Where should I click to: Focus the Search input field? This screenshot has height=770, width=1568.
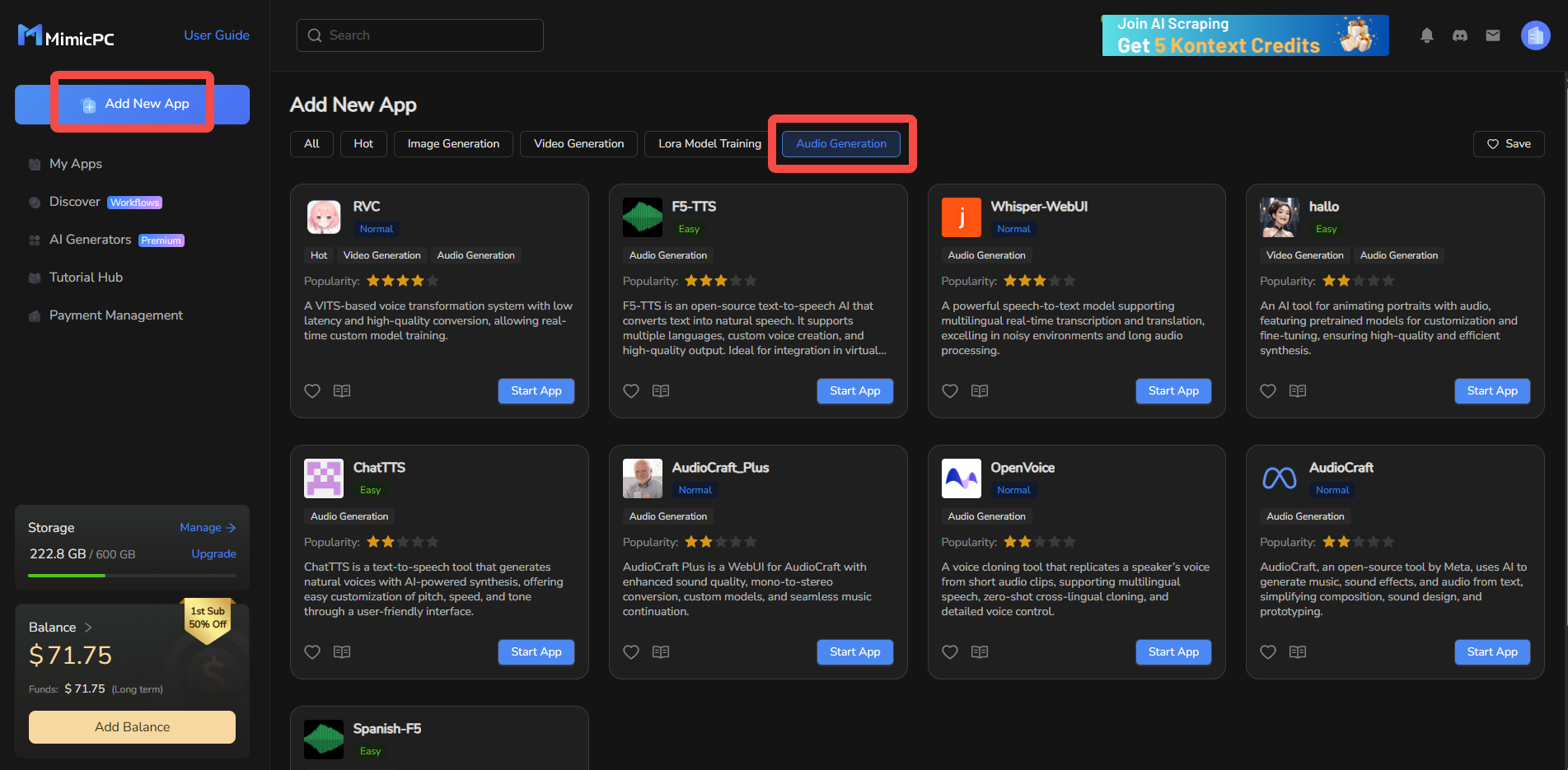(x=420, y=35)
